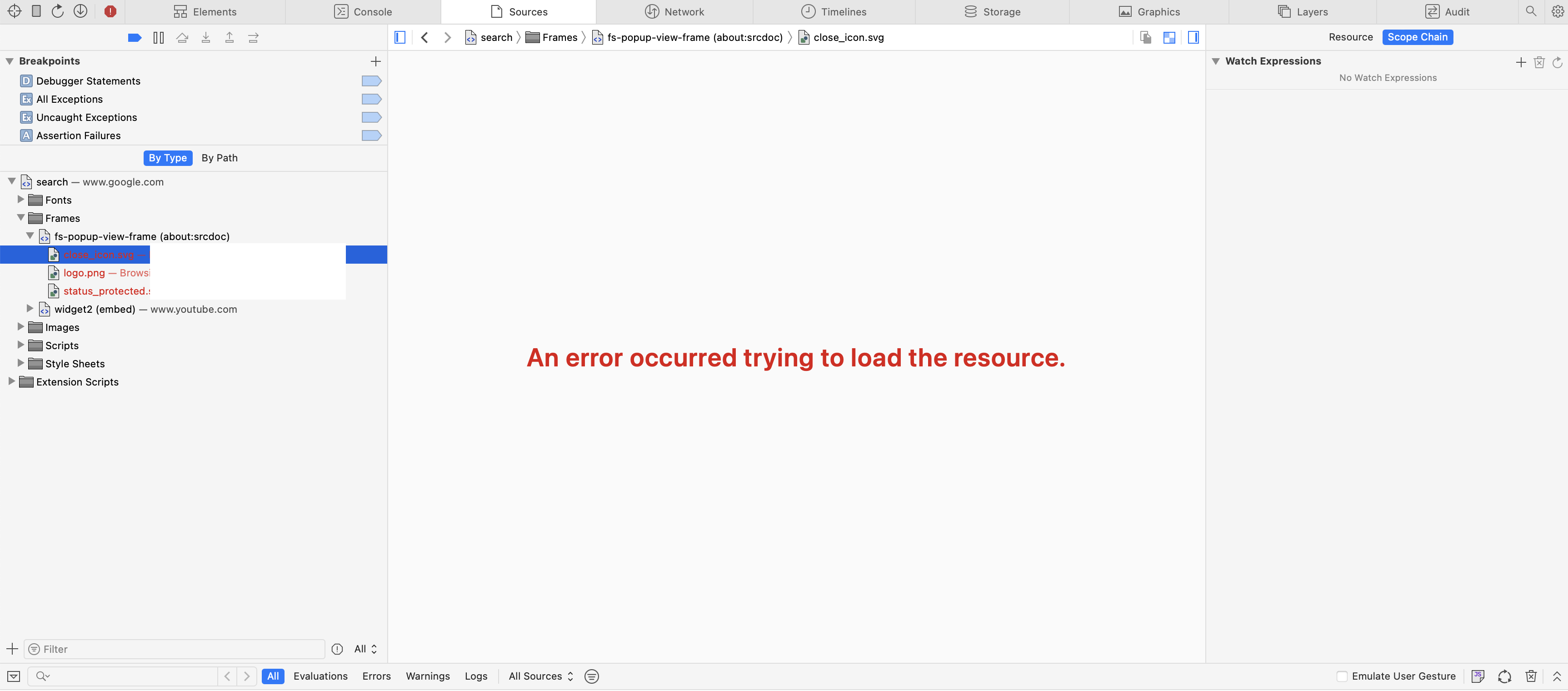Screen dimensions: 1568x691
Task: Reload the page with the toolbar reload icon
Action: (58, 11)
